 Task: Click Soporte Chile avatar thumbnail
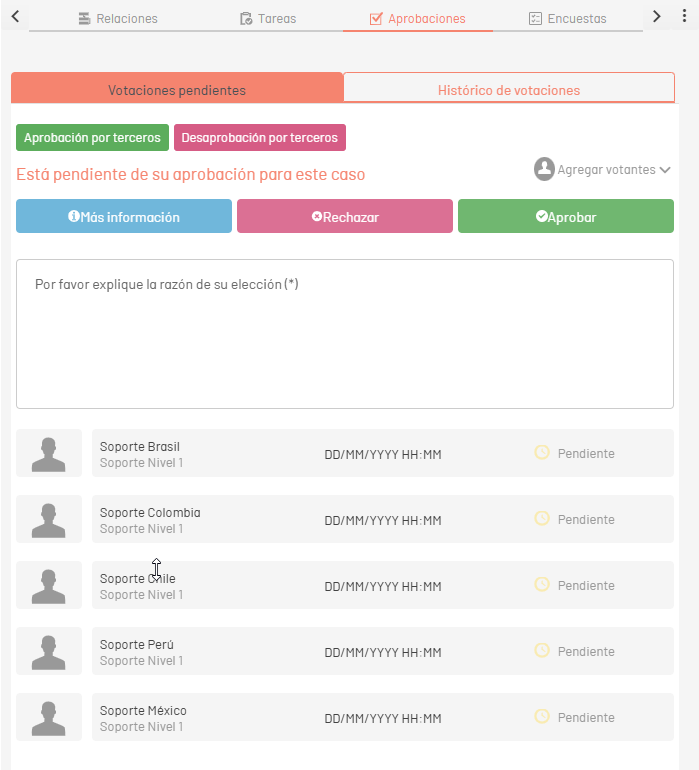[49, 585]
